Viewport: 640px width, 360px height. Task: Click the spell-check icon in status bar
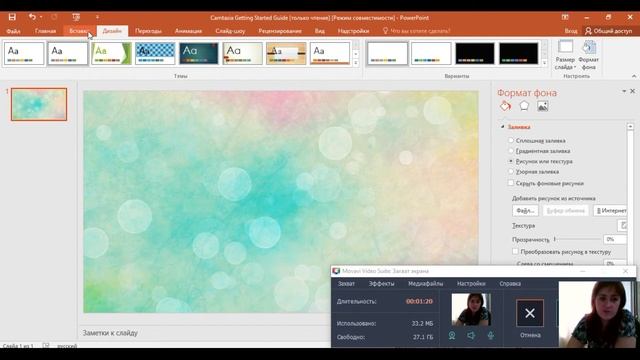[46, 345]
